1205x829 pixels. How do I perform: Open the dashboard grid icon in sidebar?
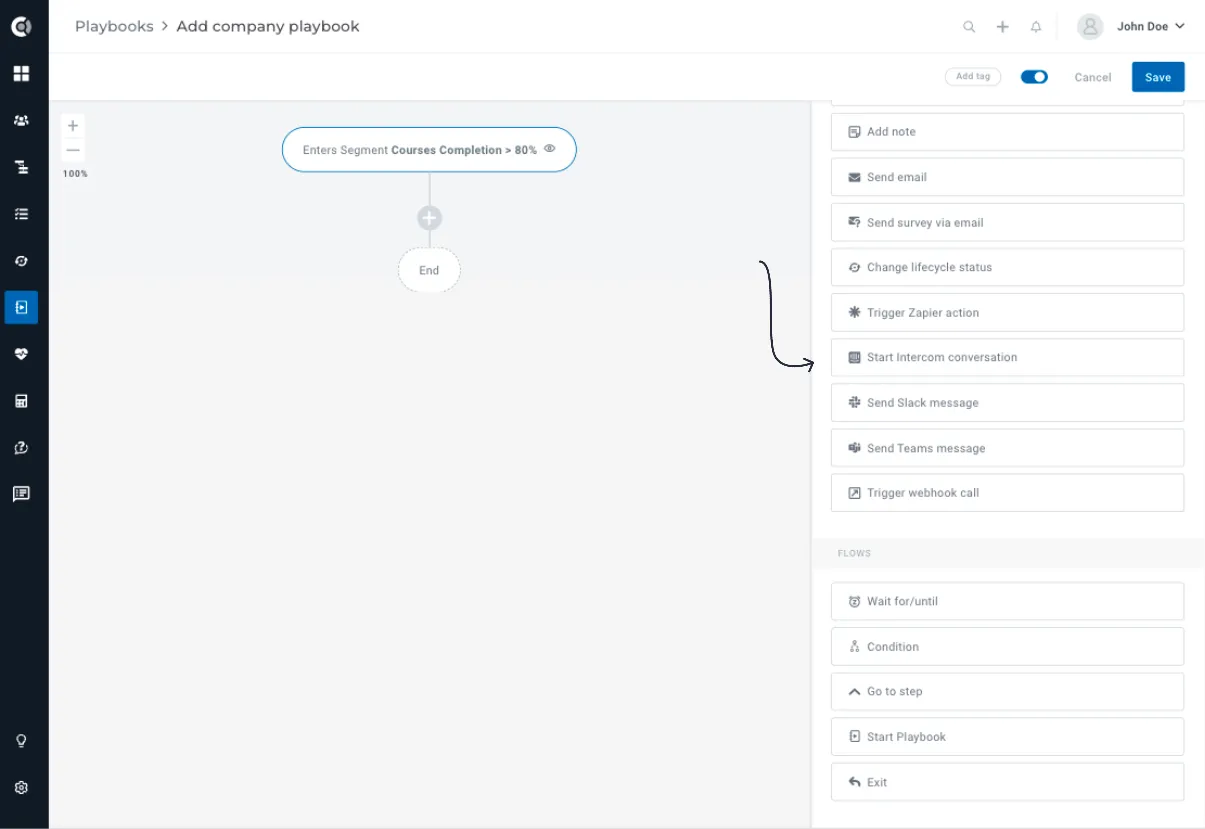click(21, 74)
